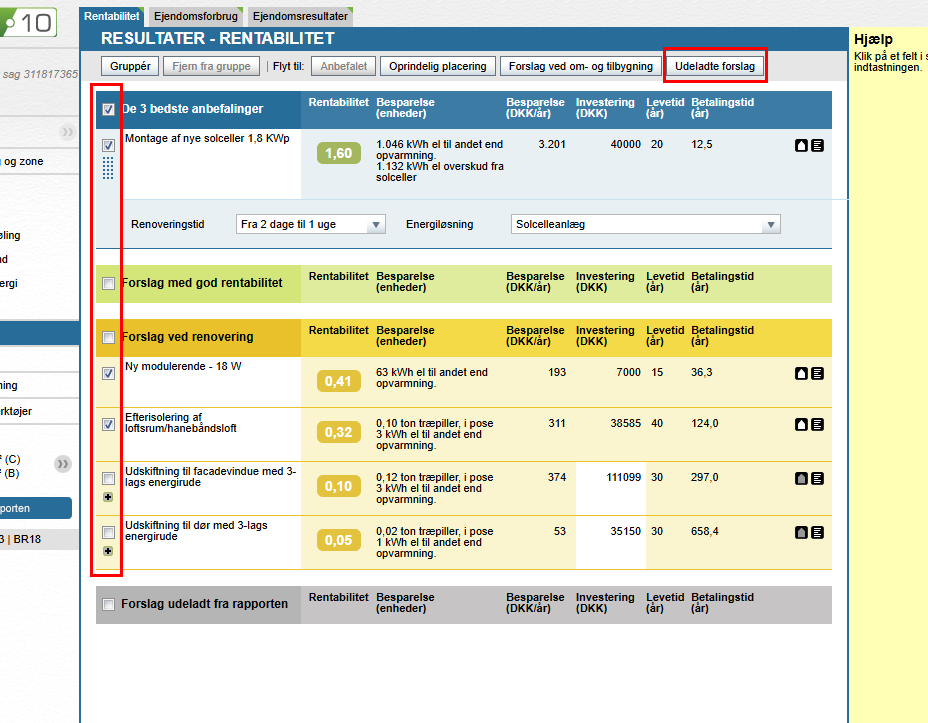The height and width of the screenshot is (723, 928).
Task: Click Fjern fra gruppe button
Action: click(211, 66)
